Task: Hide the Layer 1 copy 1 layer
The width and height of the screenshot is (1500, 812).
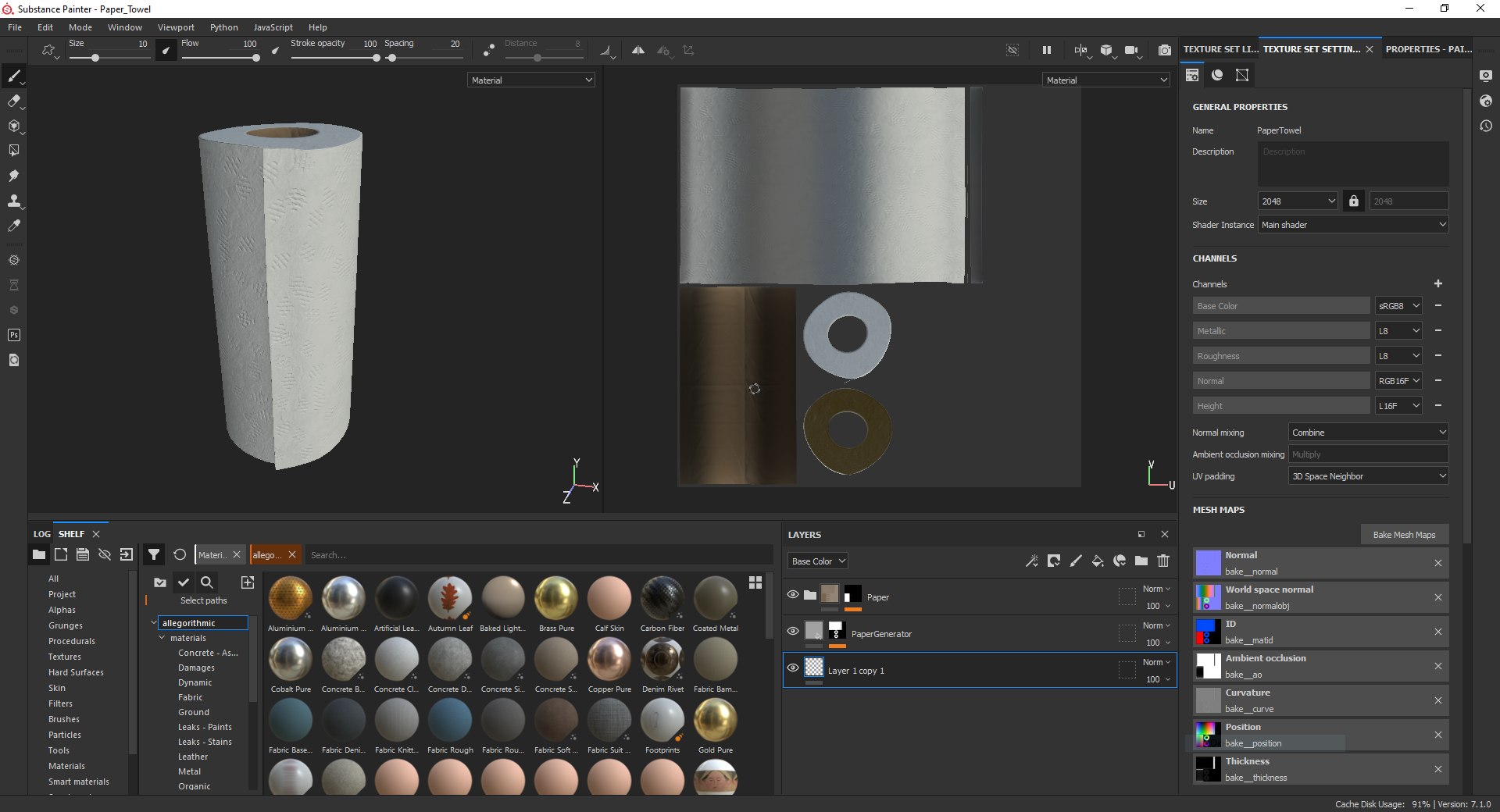Action: tap(793, 668)
